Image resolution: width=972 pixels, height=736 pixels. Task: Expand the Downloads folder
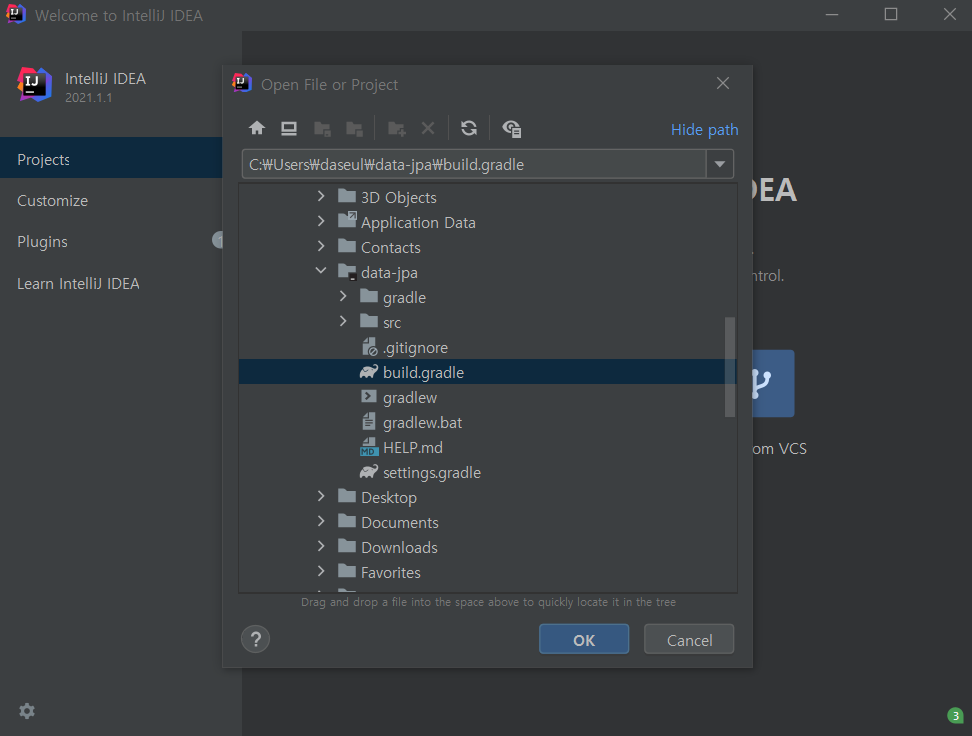point(321,546)
